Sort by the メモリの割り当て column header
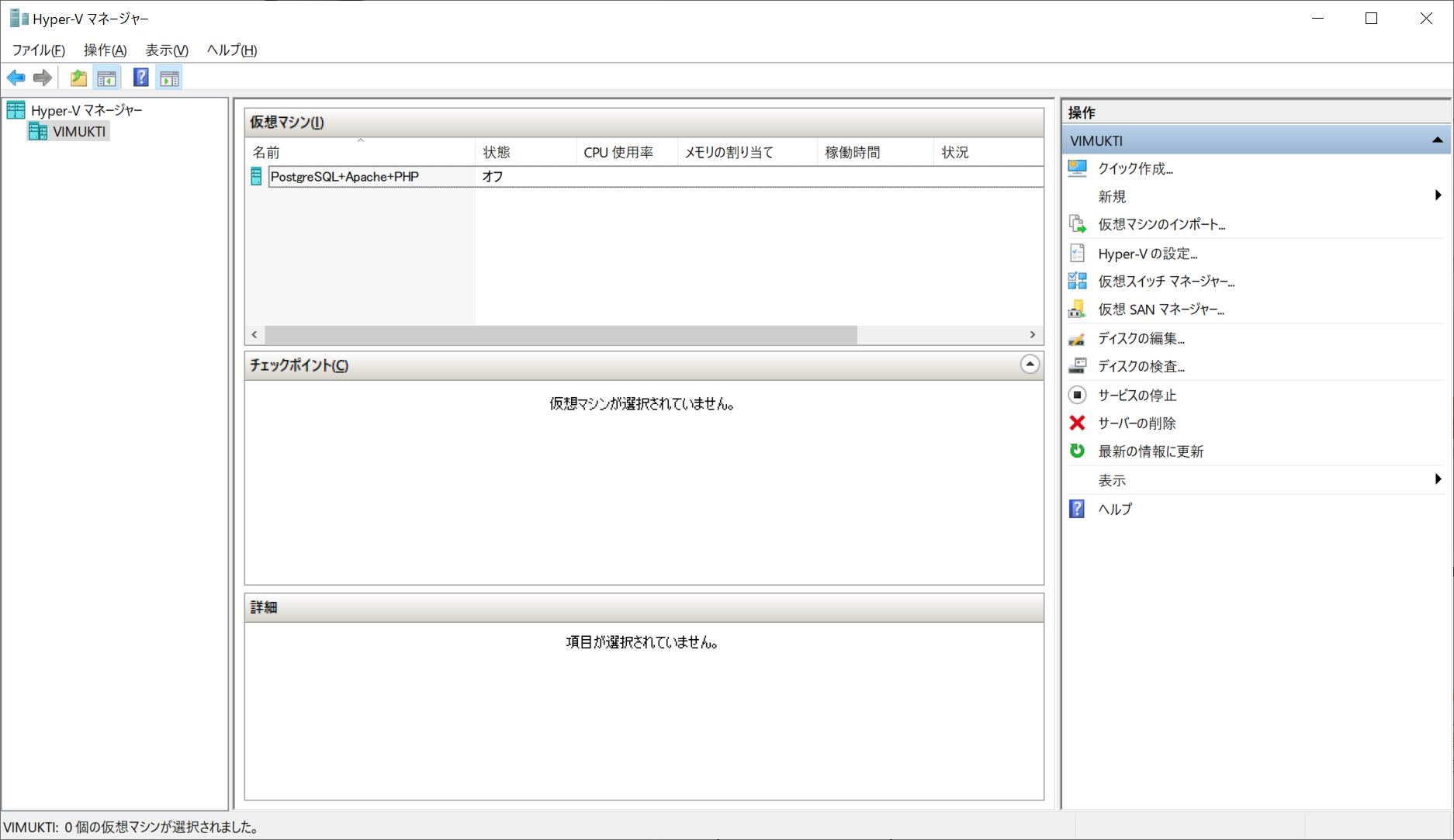1454x840 pixels. tap(747, 152)
